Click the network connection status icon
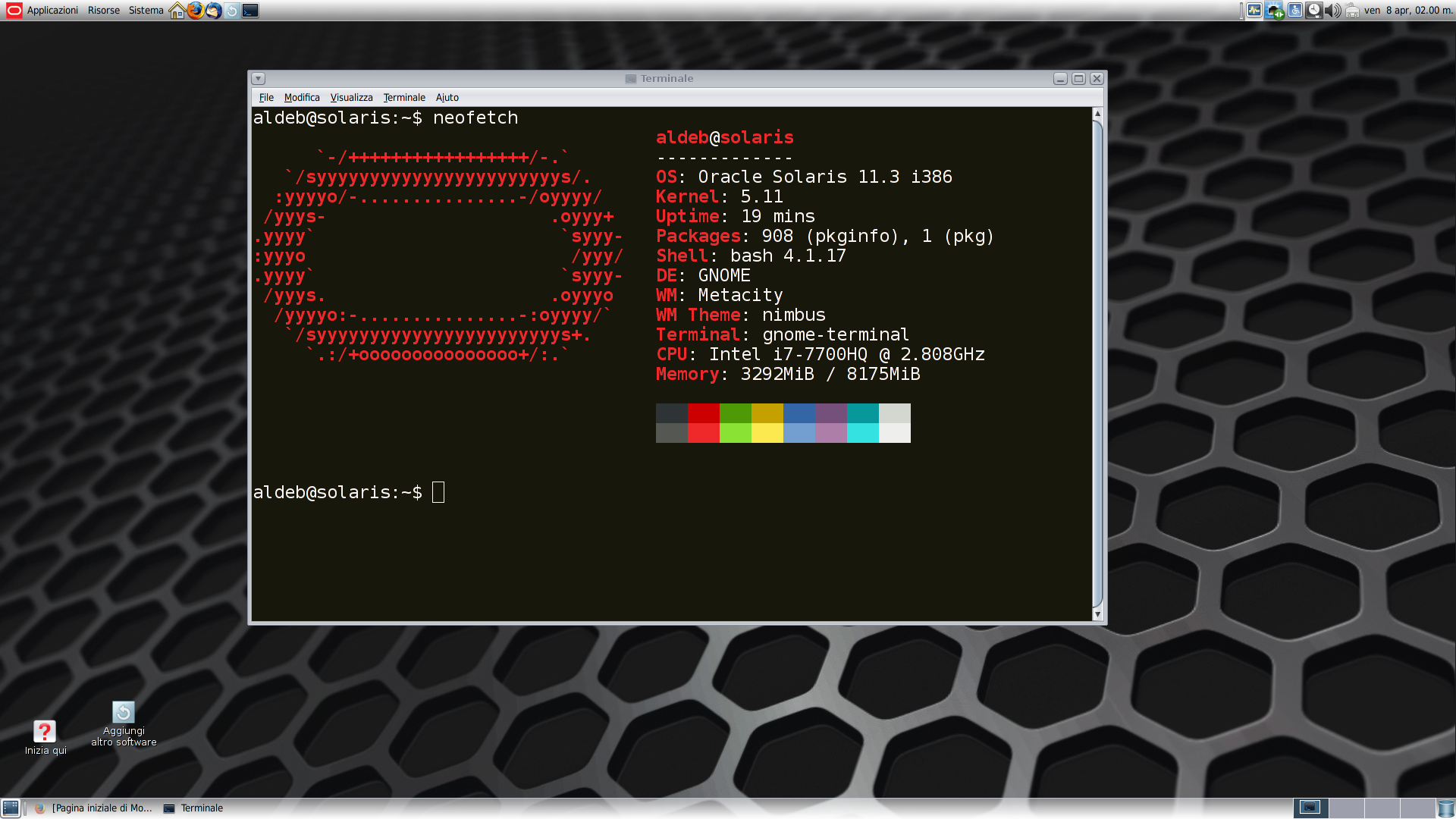This screenshot has width=1456, height=819. pos(1275,11)
